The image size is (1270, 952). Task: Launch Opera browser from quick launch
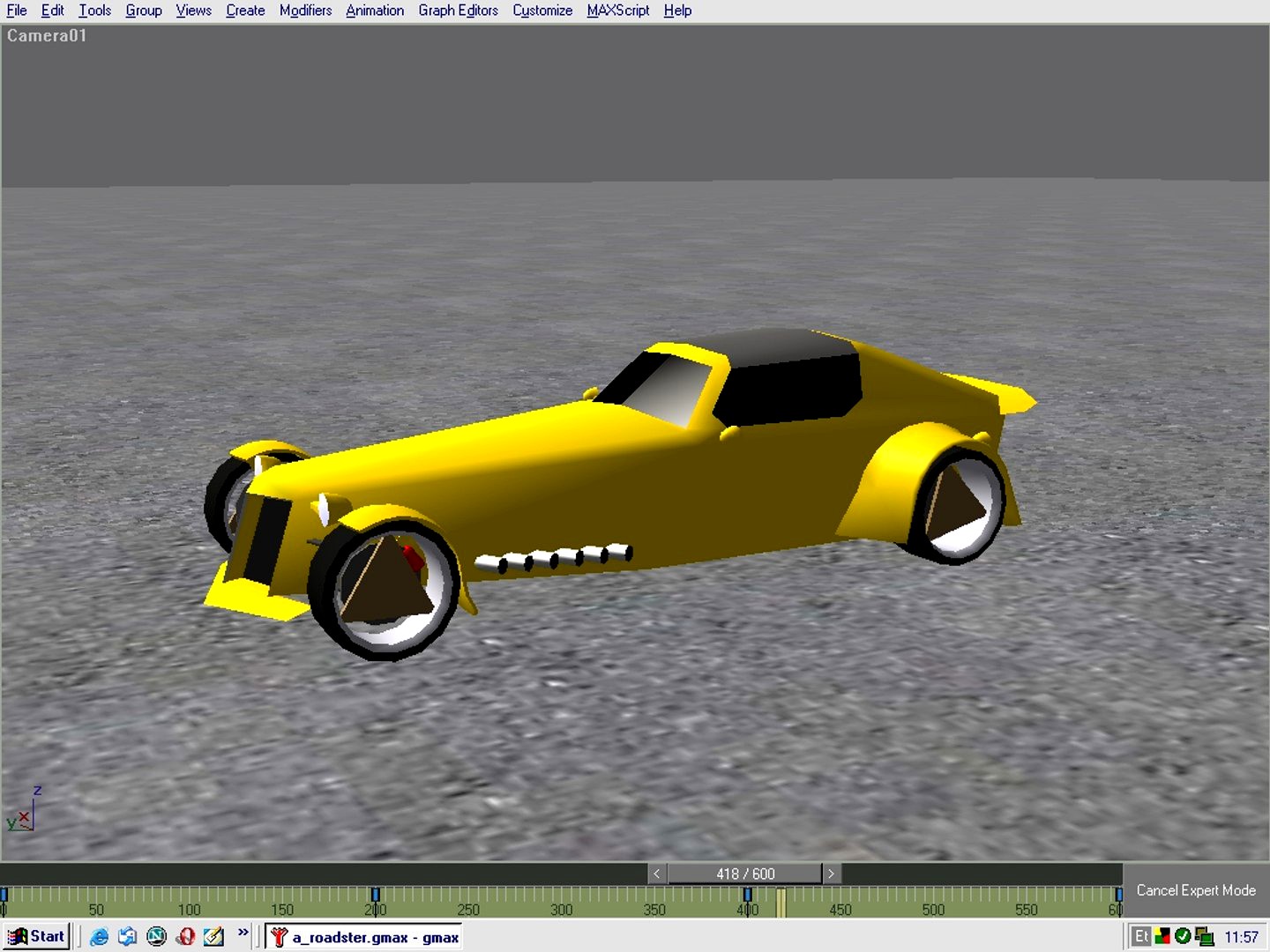(x=185, y=936)
